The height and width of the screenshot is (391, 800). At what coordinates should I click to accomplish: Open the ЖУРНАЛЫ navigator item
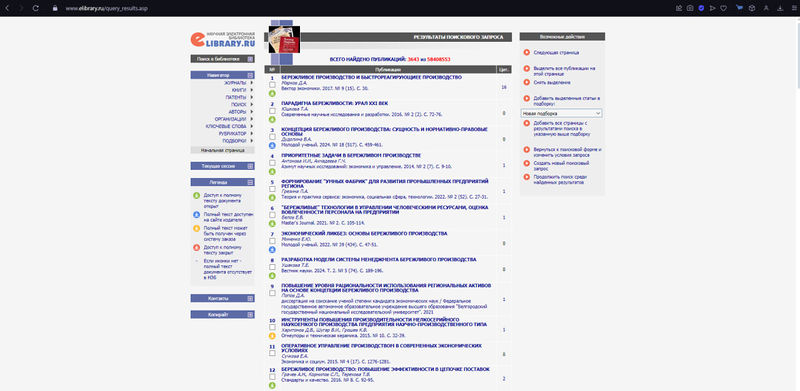[x=235, y=83]
